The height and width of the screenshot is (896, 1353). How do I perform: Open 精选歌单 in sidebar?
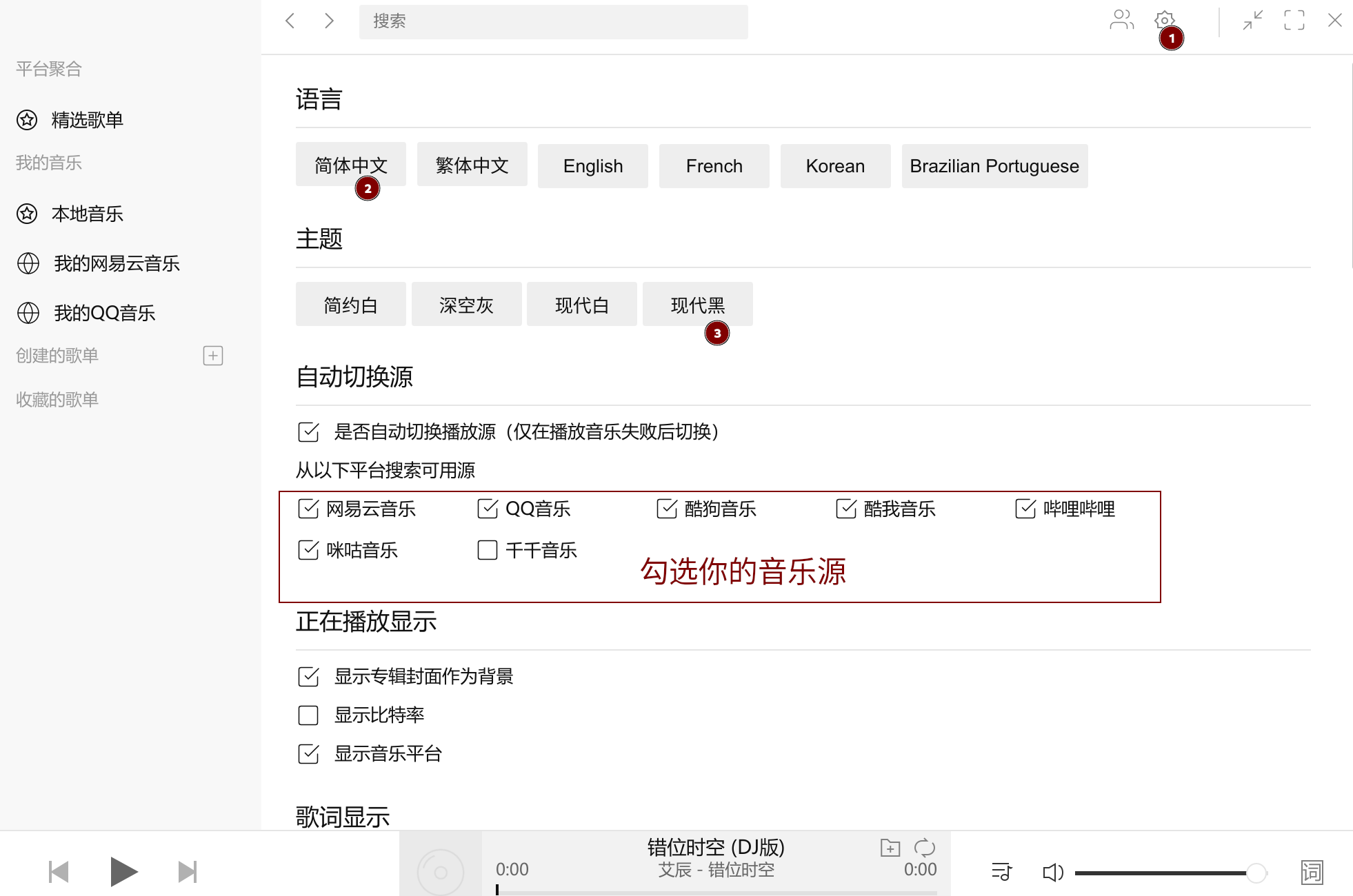(87, 120)
